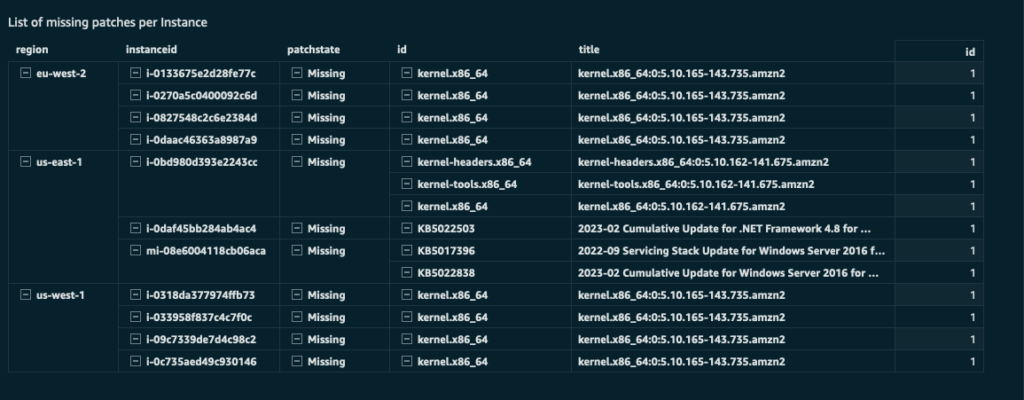Sort by the instanceid column header

[x=152, y=49]
